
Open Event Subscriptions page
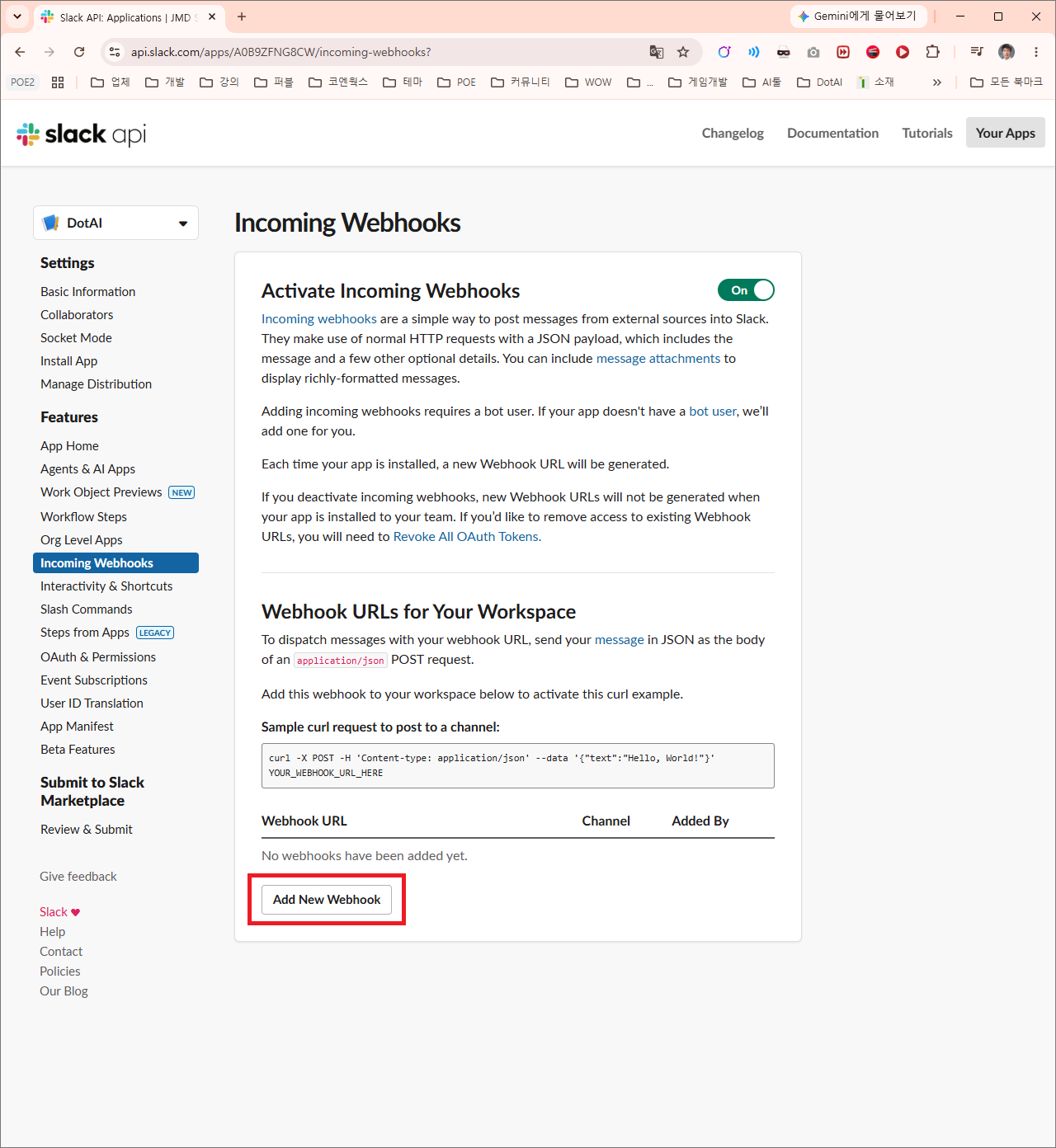94,680
